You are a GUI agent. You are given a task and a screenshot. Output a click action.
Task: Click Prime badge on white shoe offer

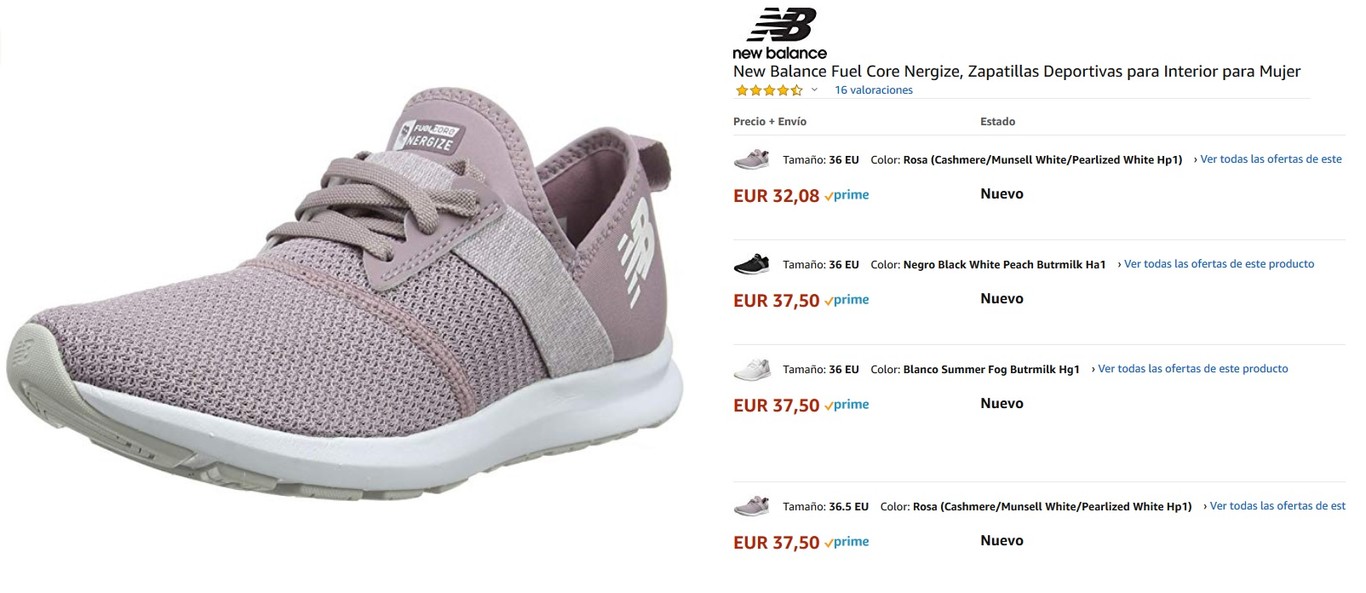[847, 405]
